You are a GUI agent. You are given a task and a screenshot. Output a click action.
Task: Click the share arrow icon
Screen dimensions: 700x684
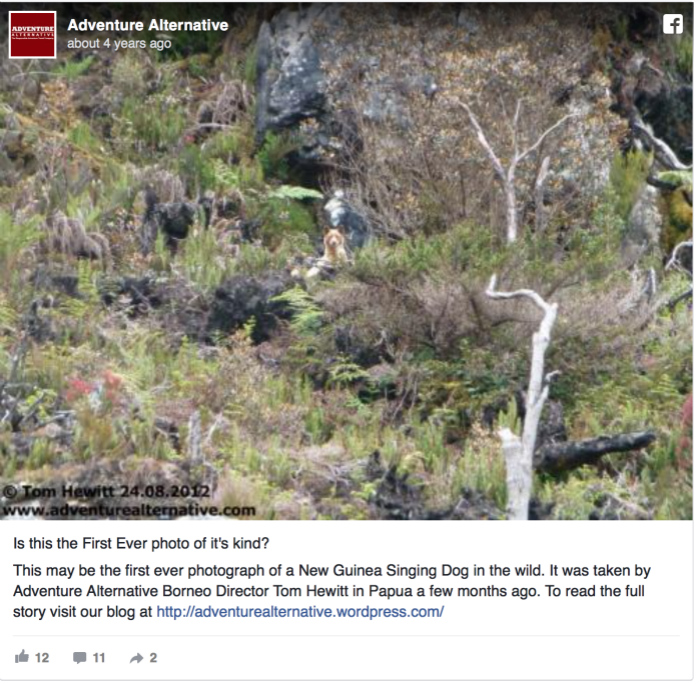(137, 658)
